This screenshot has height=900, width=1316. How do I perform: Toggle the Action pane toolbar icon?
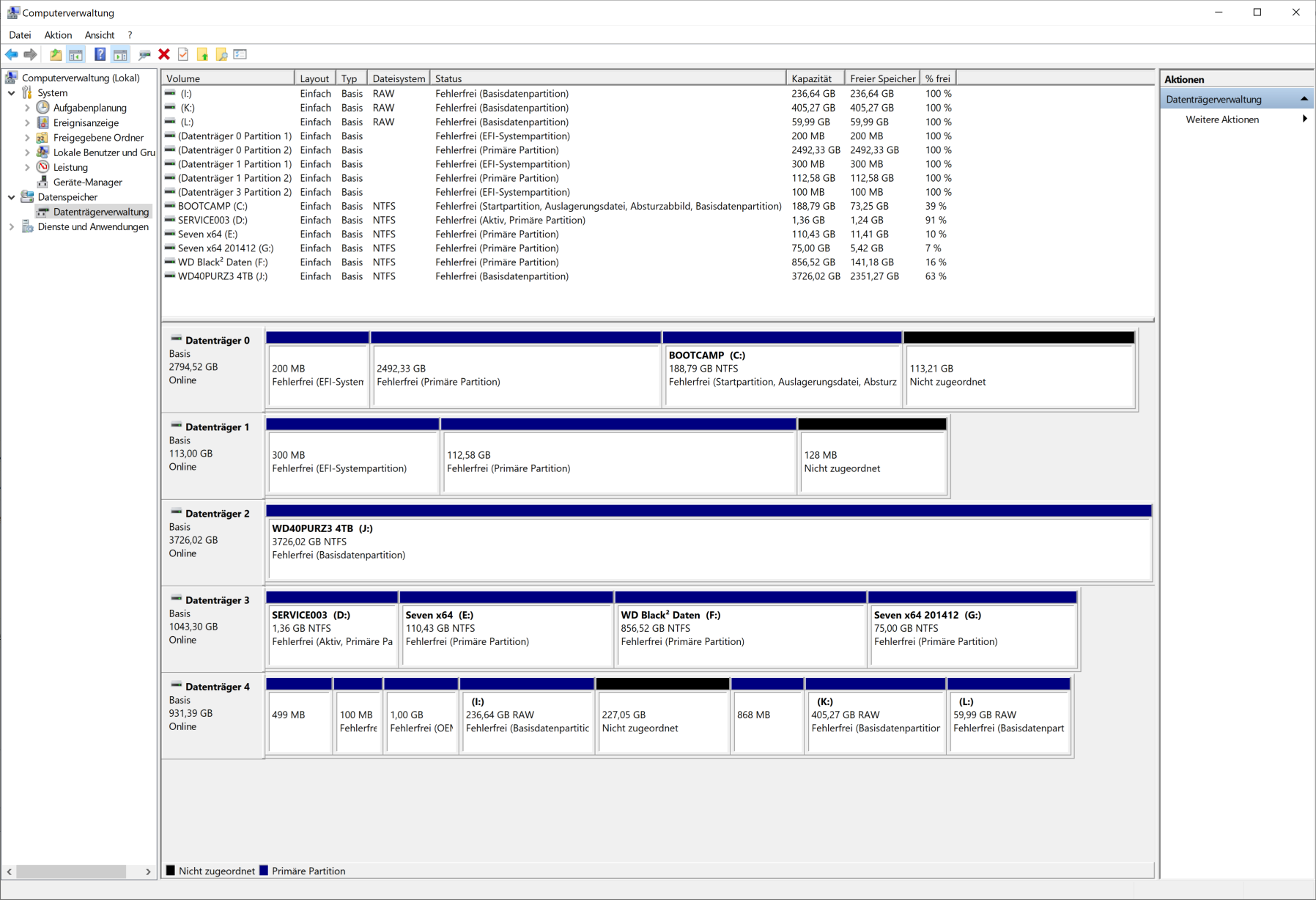pyautogui.click(x=120, y=54)
